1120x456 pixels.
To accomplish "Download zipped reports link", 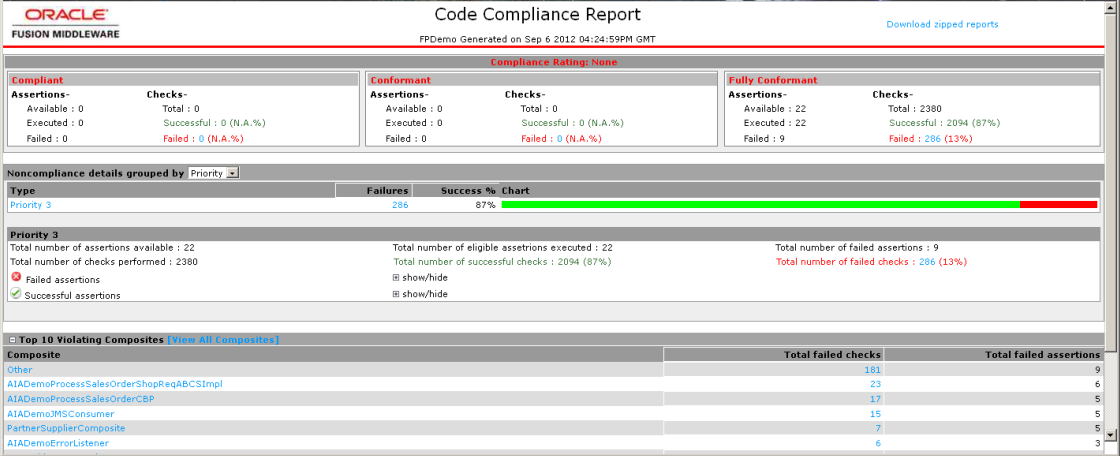I will click(x=942, y=24).
